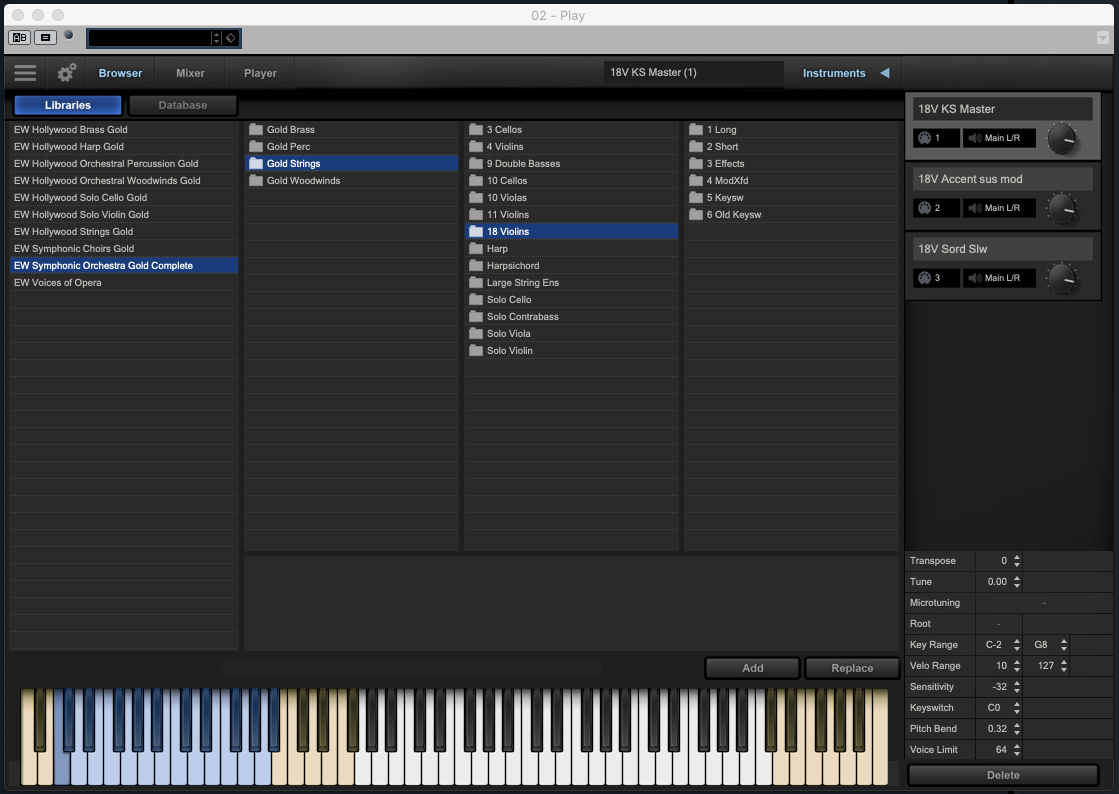
Task: Click the Delete button
Action: pos(1003,775)
